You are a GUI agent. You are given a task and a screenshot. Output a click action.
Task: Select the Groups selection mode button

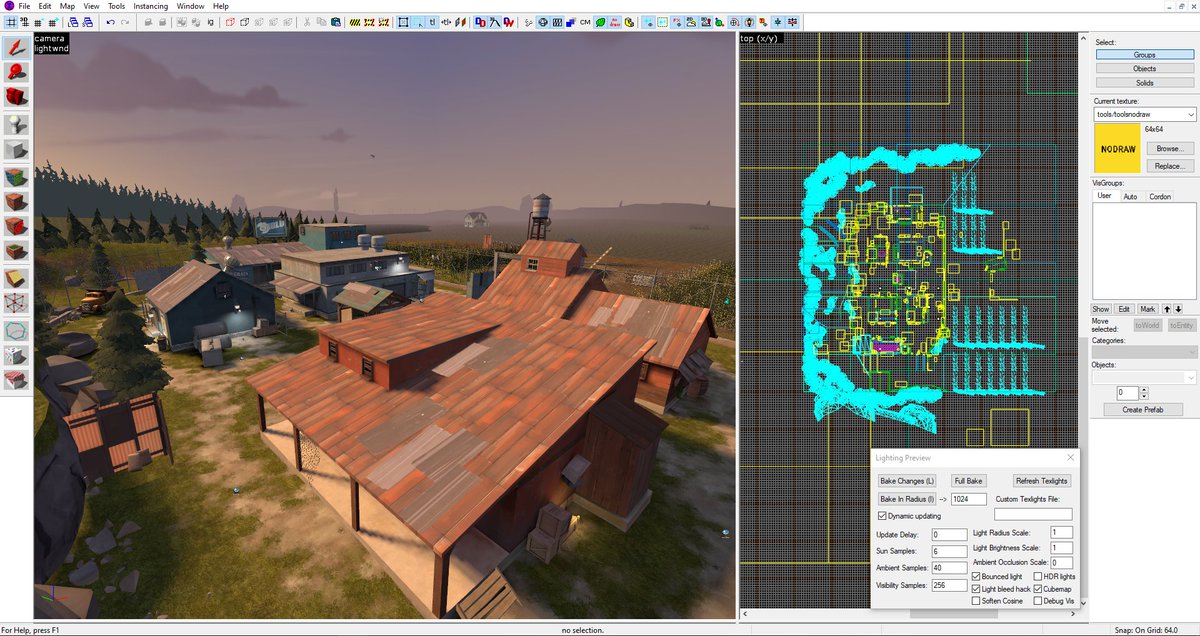[1144, 55]
